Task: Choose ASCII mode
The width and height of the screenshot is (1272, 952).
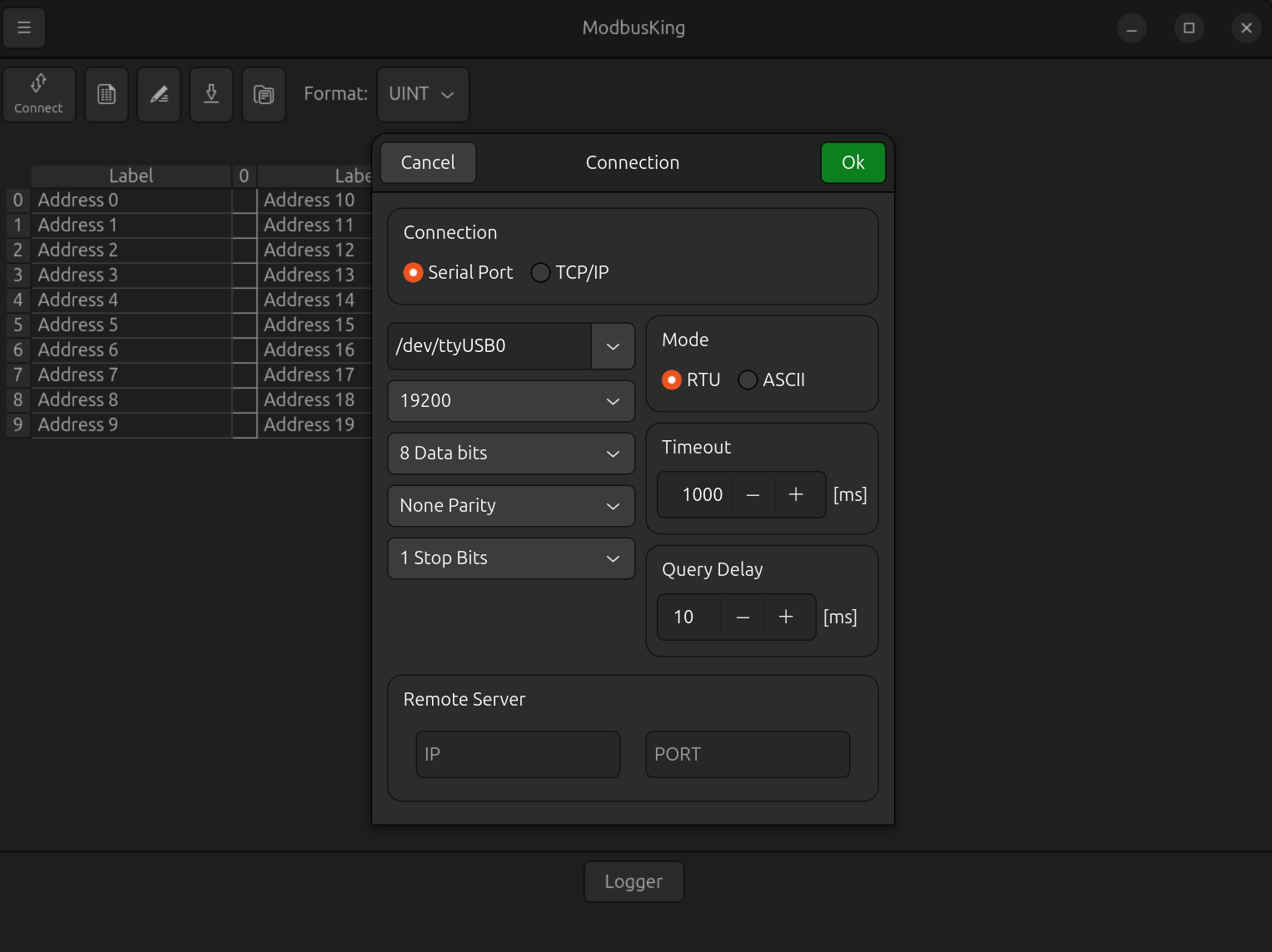Action: [x=748, y=380]
